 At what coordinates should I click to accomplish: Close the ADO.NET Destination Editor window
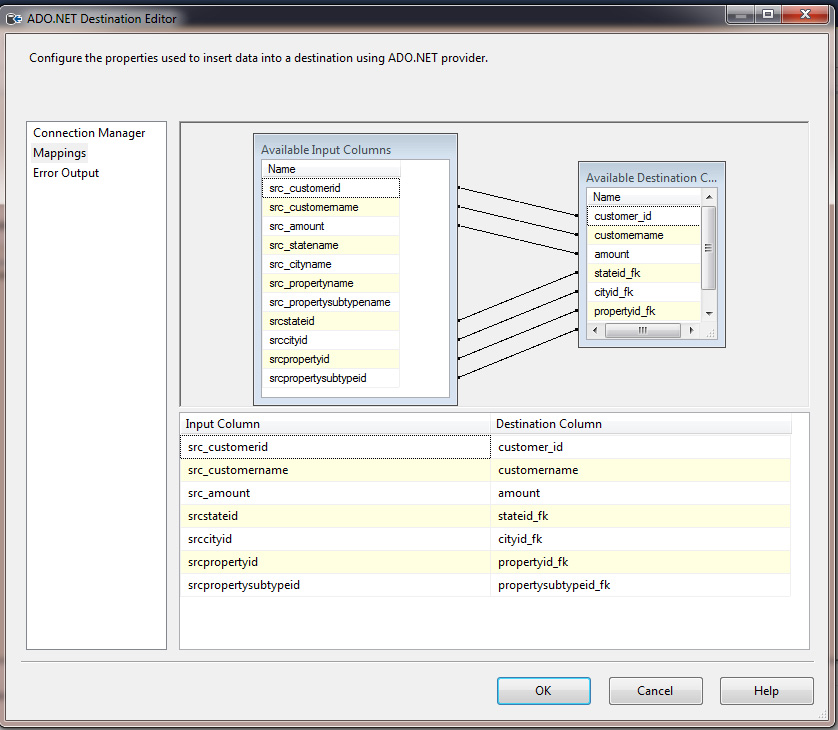click(x=805, y=15)
